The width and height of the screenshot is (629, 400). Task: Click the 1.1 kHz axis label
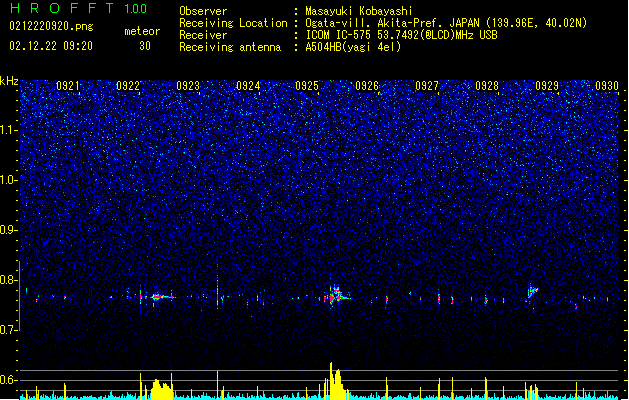[9, 130]
